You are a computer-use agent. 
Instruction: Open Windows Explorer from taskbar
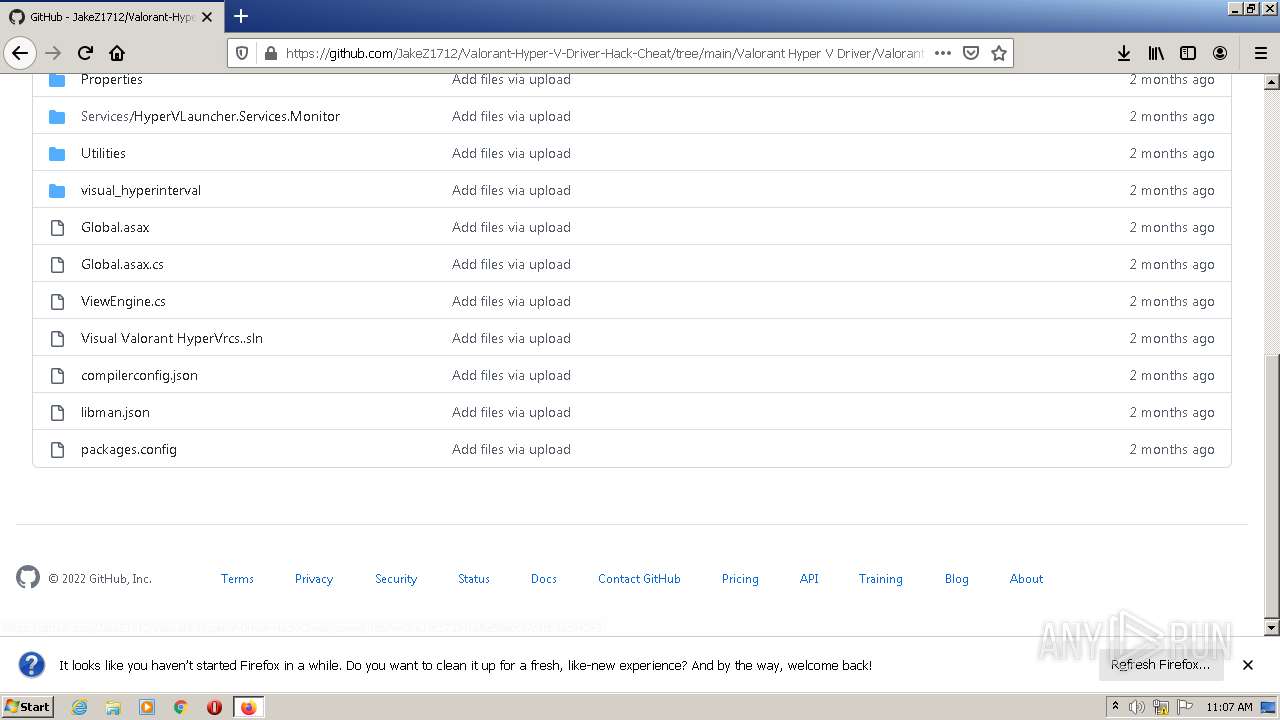(113, 707)
